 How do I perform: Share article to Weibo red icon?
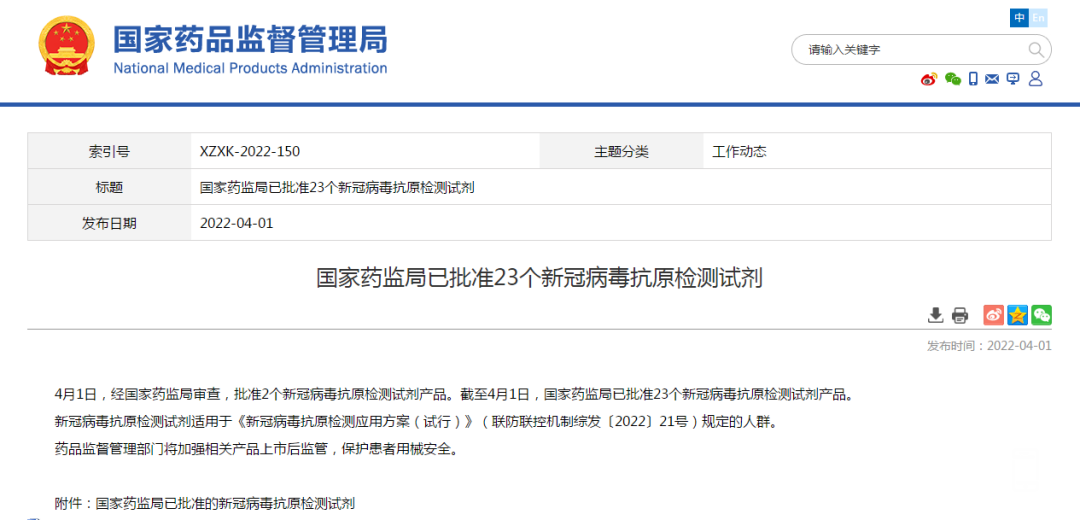pos(993,315)
